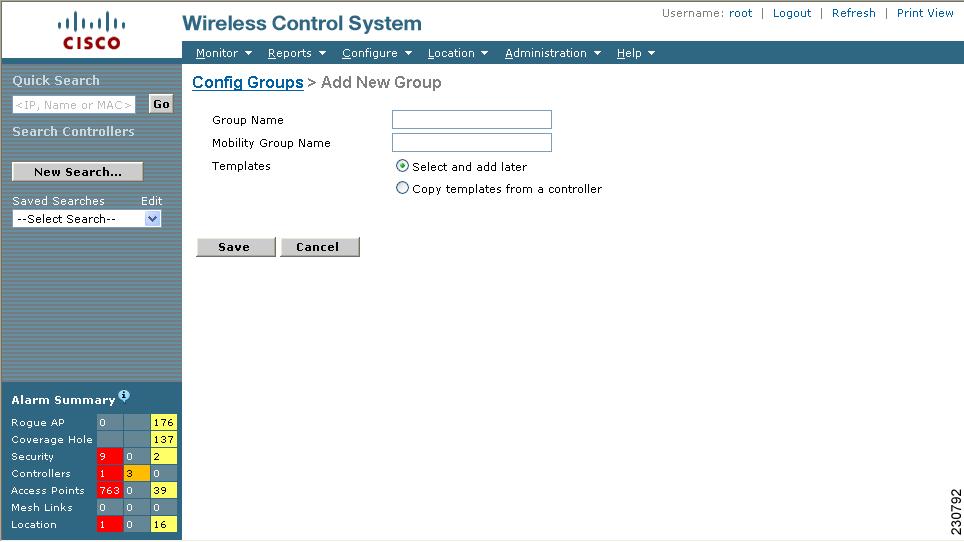Click the Location alarm label
Screen dimensions: 964x542
tap(34, 524)
